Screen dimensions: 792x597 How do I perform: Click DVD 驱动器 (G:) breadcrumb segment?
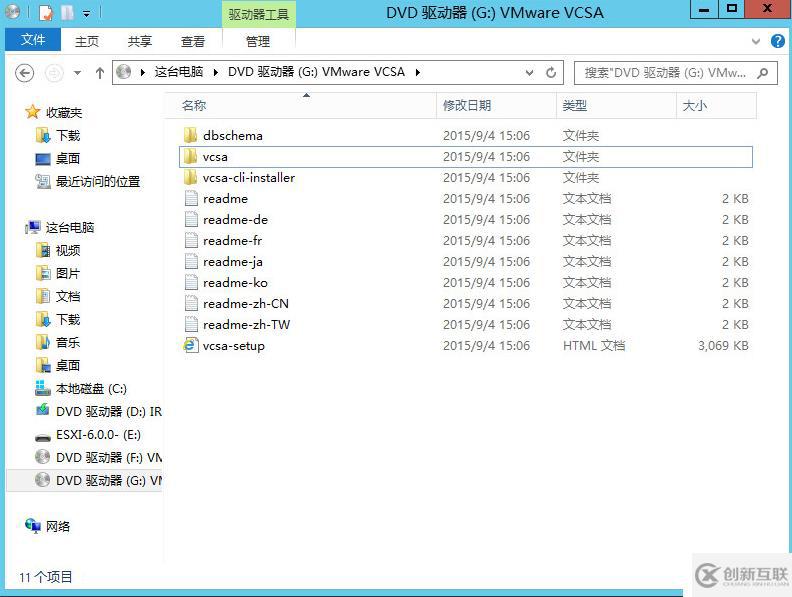click(316, 72)
